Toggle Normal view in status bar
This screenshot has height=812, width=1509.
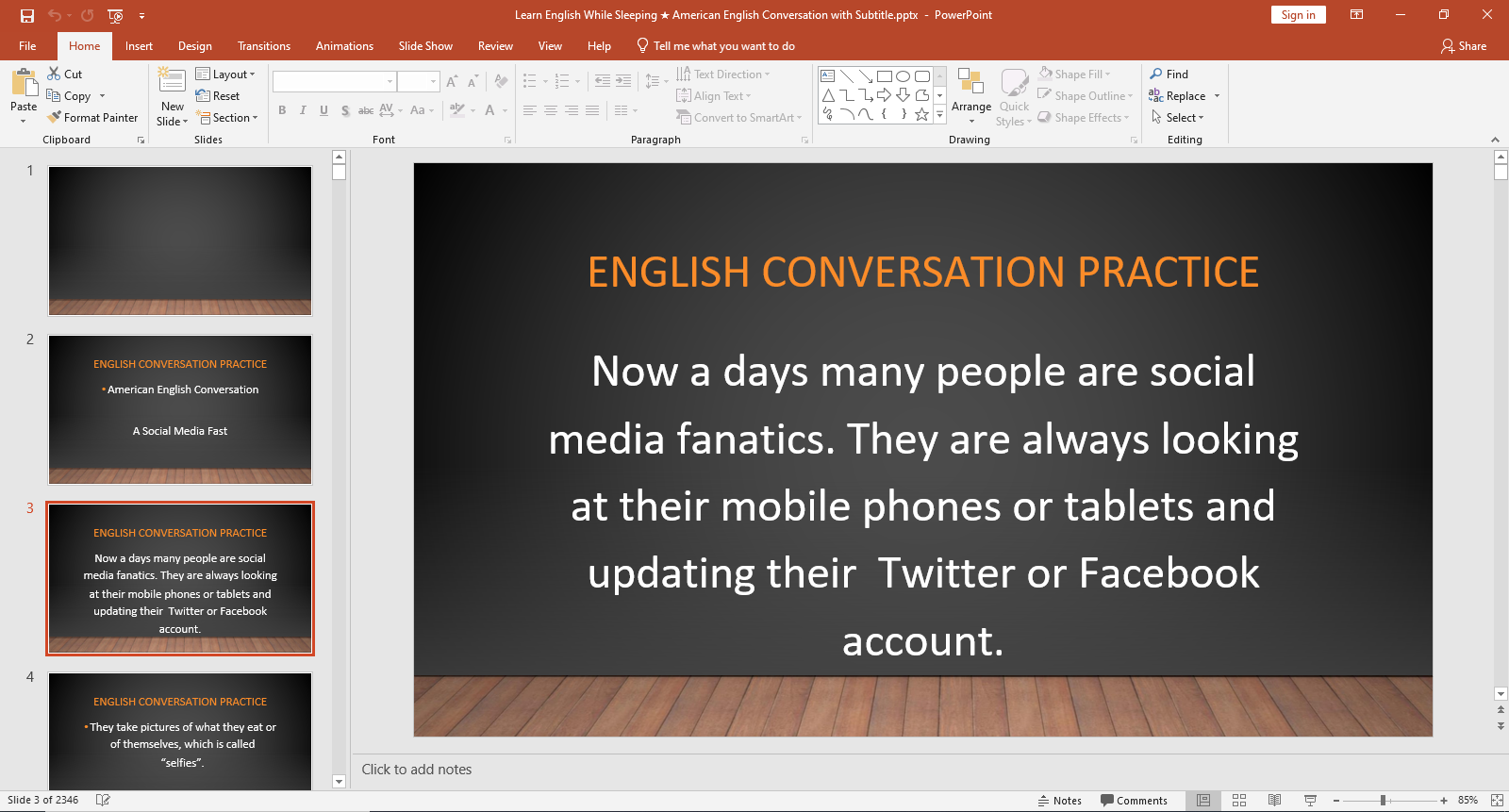[1203, 801]
